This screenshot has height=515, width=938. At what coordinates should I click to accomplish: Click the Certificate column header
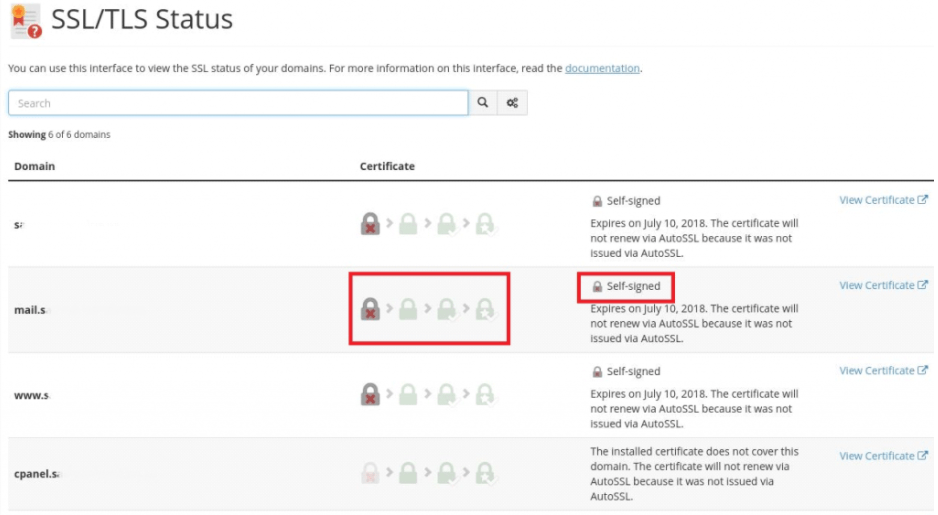387,166
